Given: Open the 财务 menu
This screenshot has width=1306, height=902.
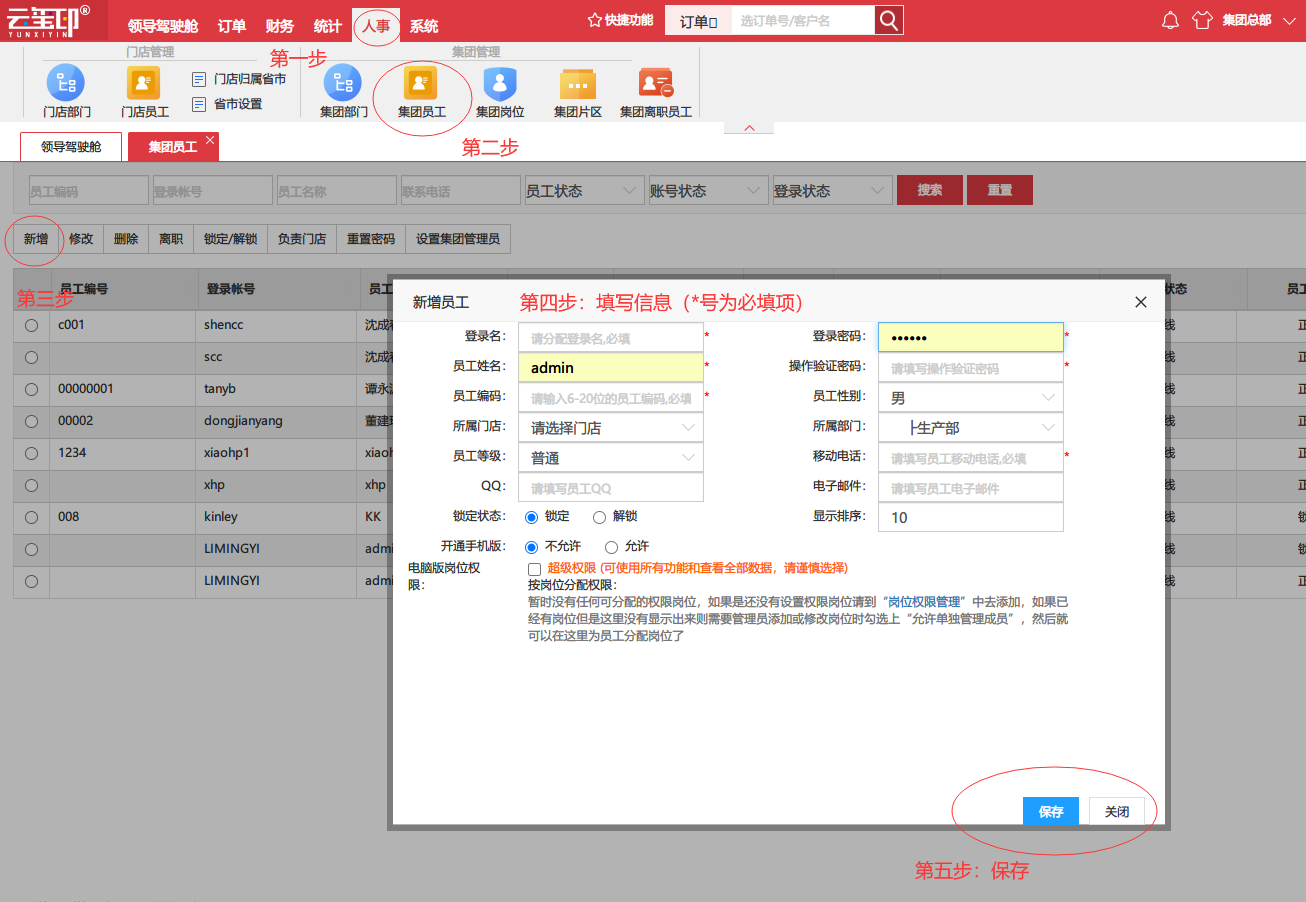Looking at the screenshot, I should coord(280,26).
